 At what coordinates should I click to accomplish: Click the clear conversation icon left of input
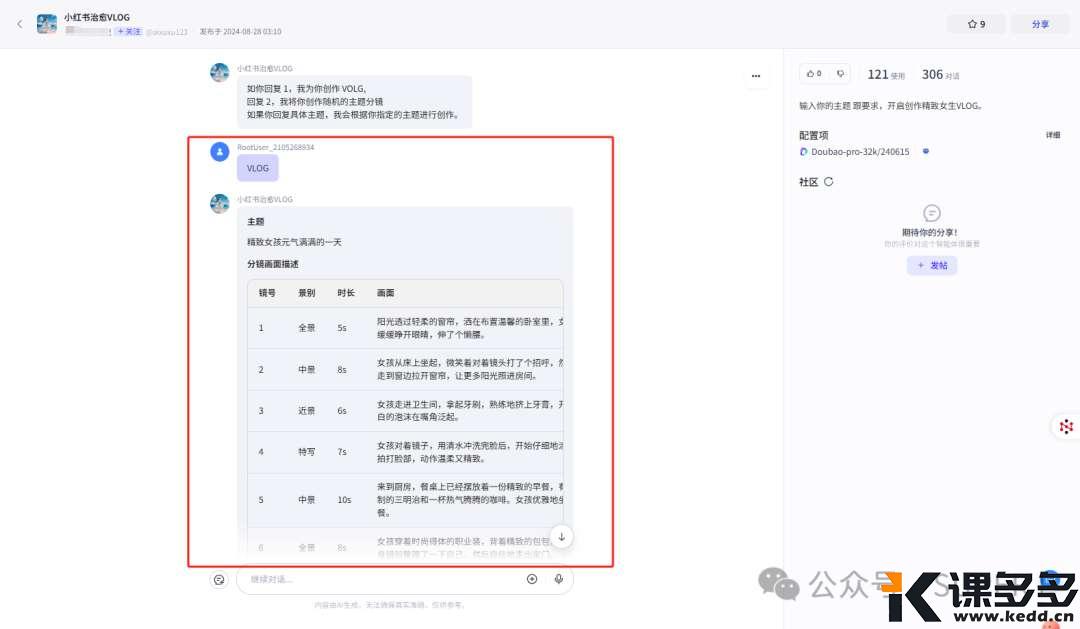[x=219, y=579]
